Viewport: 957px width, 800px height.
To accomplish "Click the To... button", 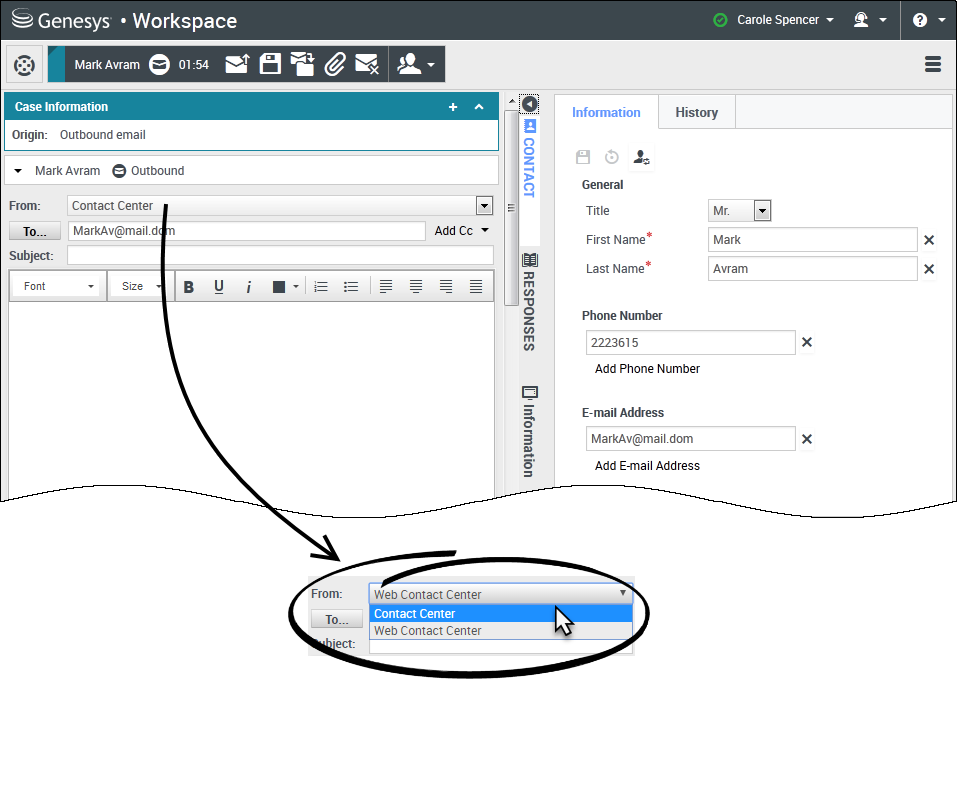I will click(35, 232).
